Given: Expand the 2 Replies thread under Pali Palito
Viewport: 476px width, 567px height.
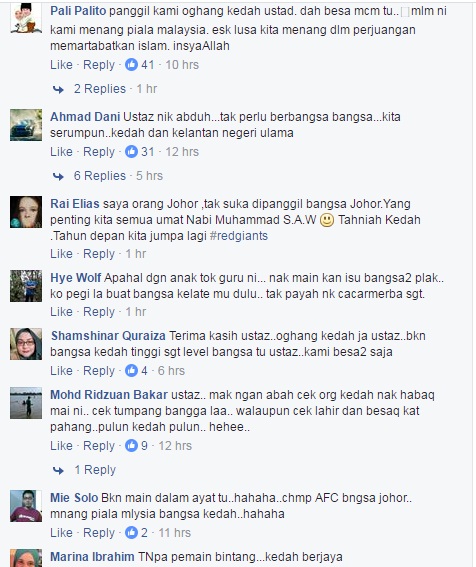Looking at the screenshot, I should (x=100, y=89).
